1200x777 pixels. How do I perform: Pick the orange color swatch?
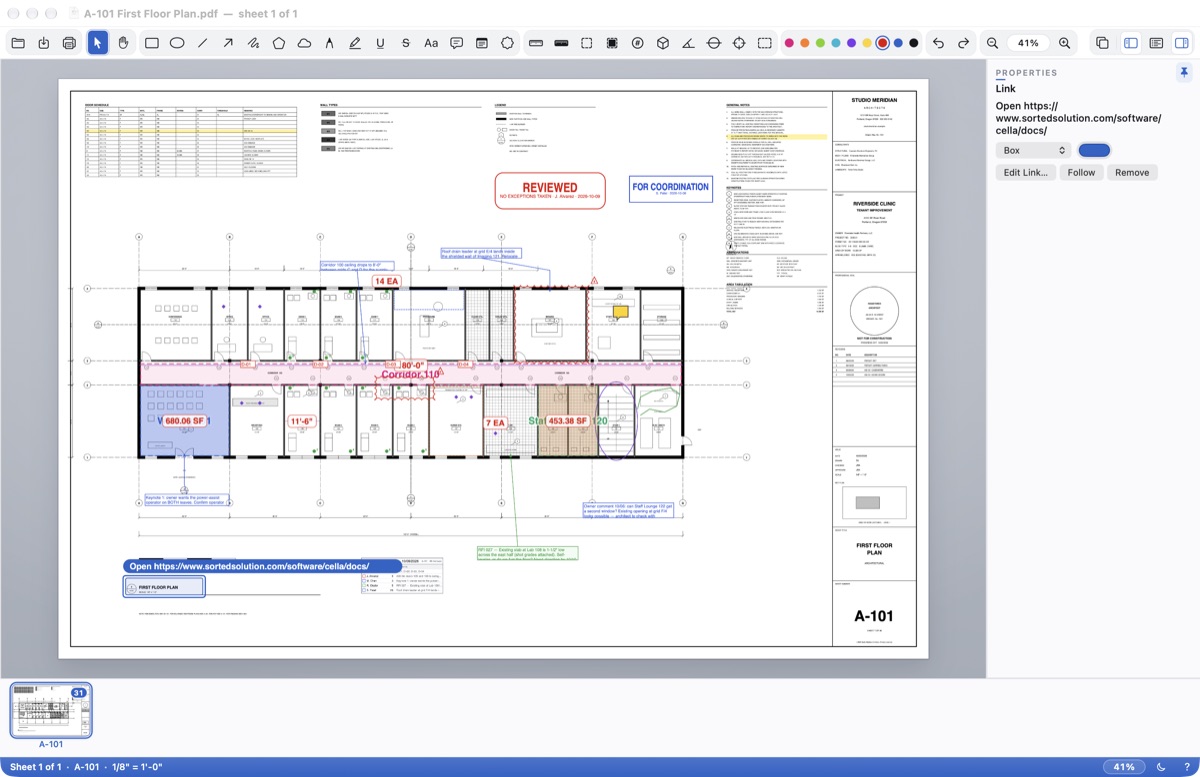pos(805,43)
